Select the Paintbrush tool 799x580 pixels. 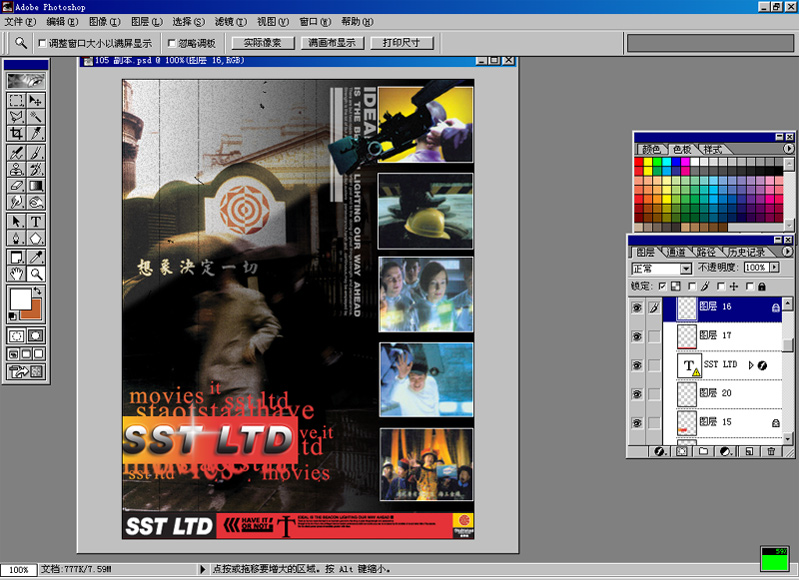point(36,152)
